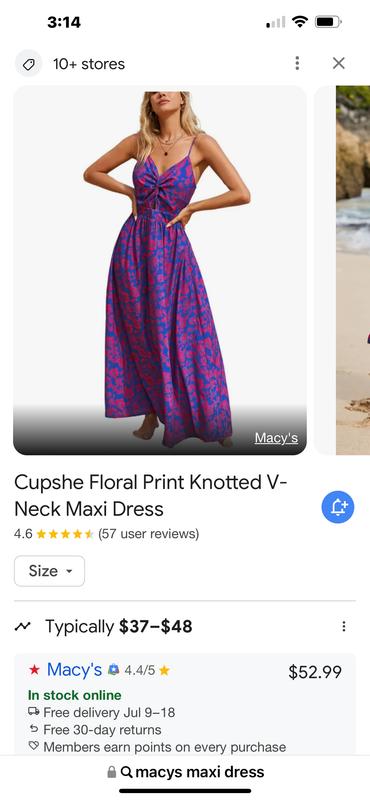
Task: Open the Macy's store link in the listing
Action: click(x=75, y=669)
